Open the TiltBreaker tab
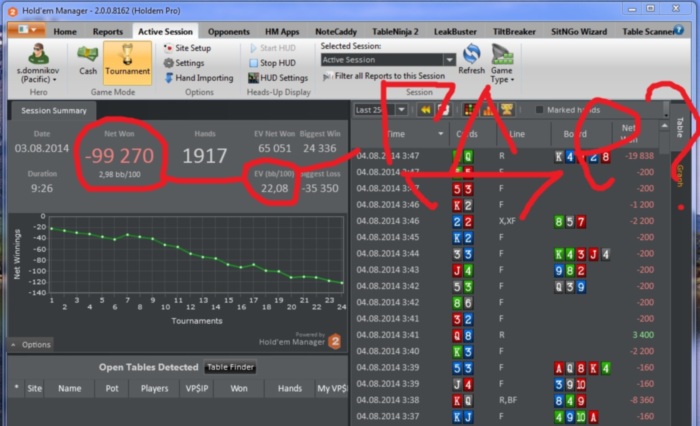Screen dimensions: 700x426 click(514, 32)
